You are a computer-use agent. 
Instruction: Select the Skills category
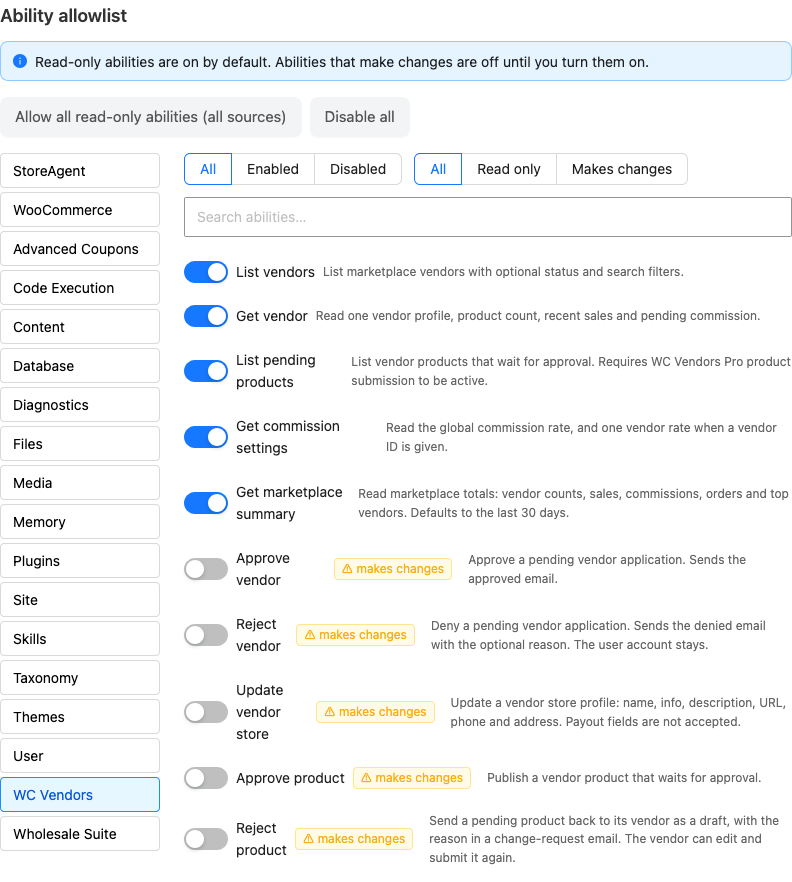click(80, 639)
